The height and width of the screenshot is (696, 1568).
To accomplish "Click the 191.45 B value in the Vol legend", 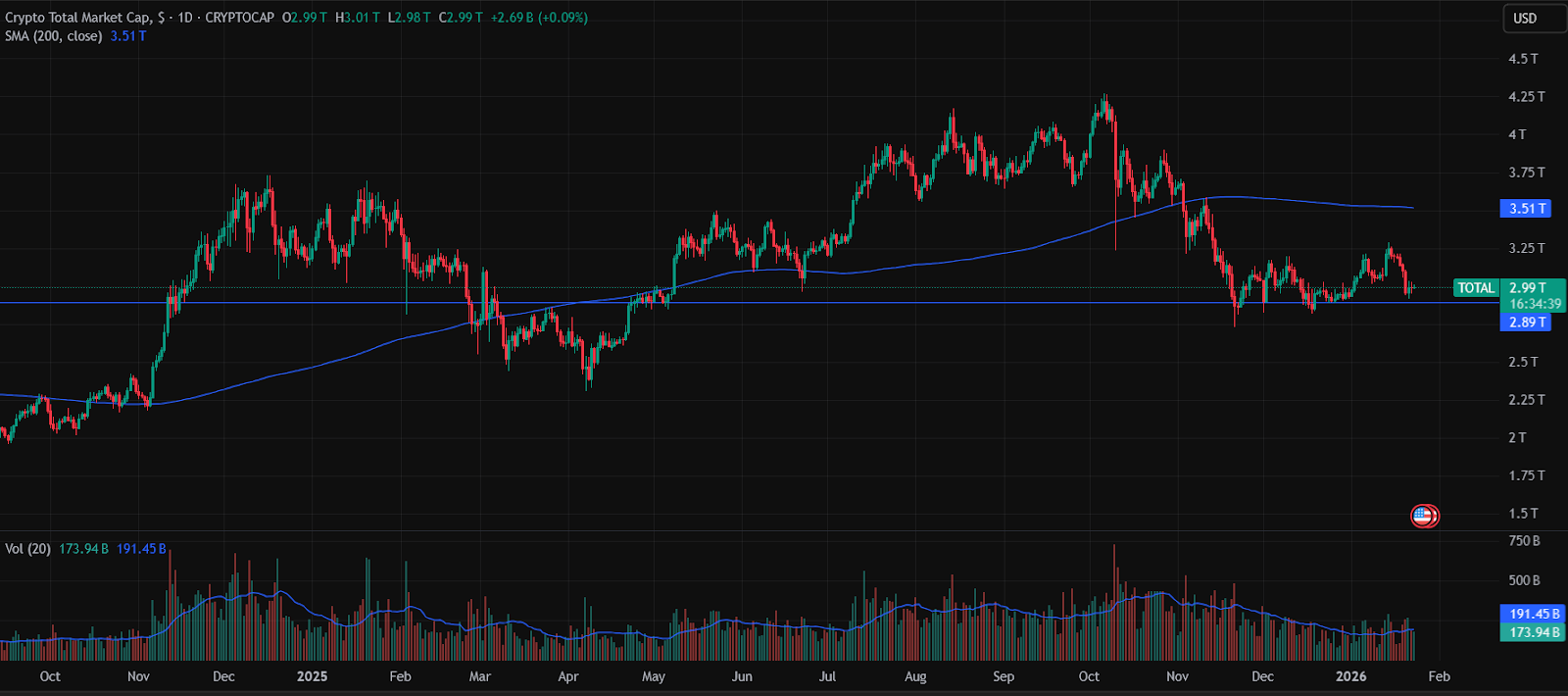I will point(142,549).
